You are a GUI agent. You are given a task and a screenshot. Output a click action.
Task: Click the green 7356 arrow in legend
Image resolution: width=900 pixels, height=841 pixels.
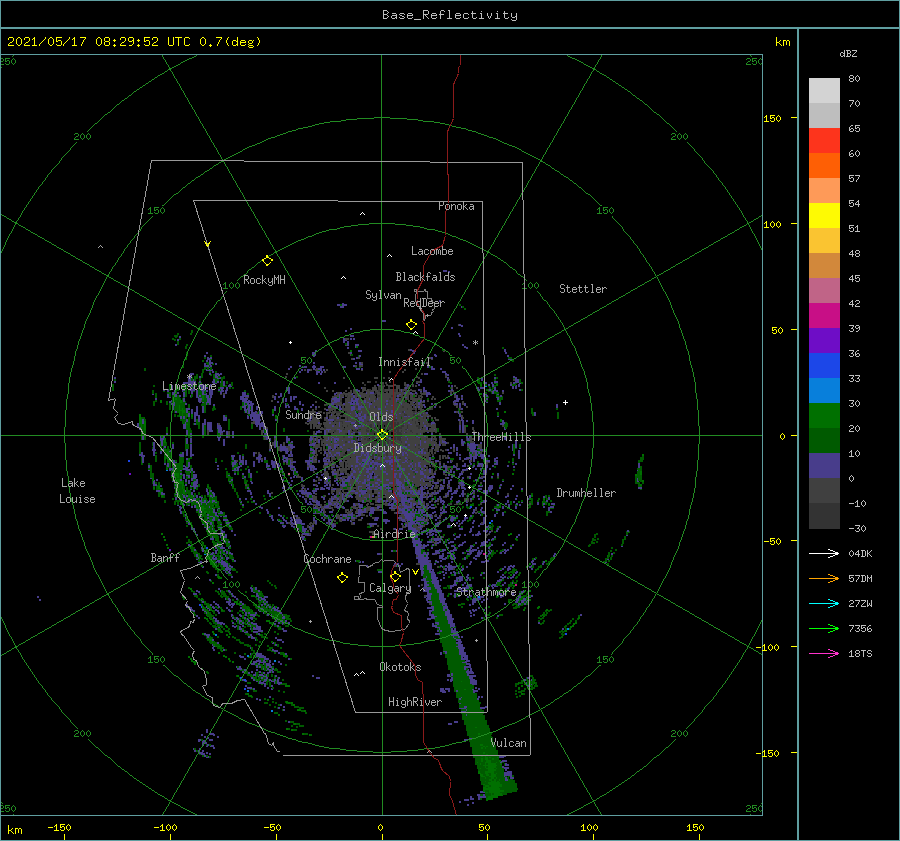[824, 629]
